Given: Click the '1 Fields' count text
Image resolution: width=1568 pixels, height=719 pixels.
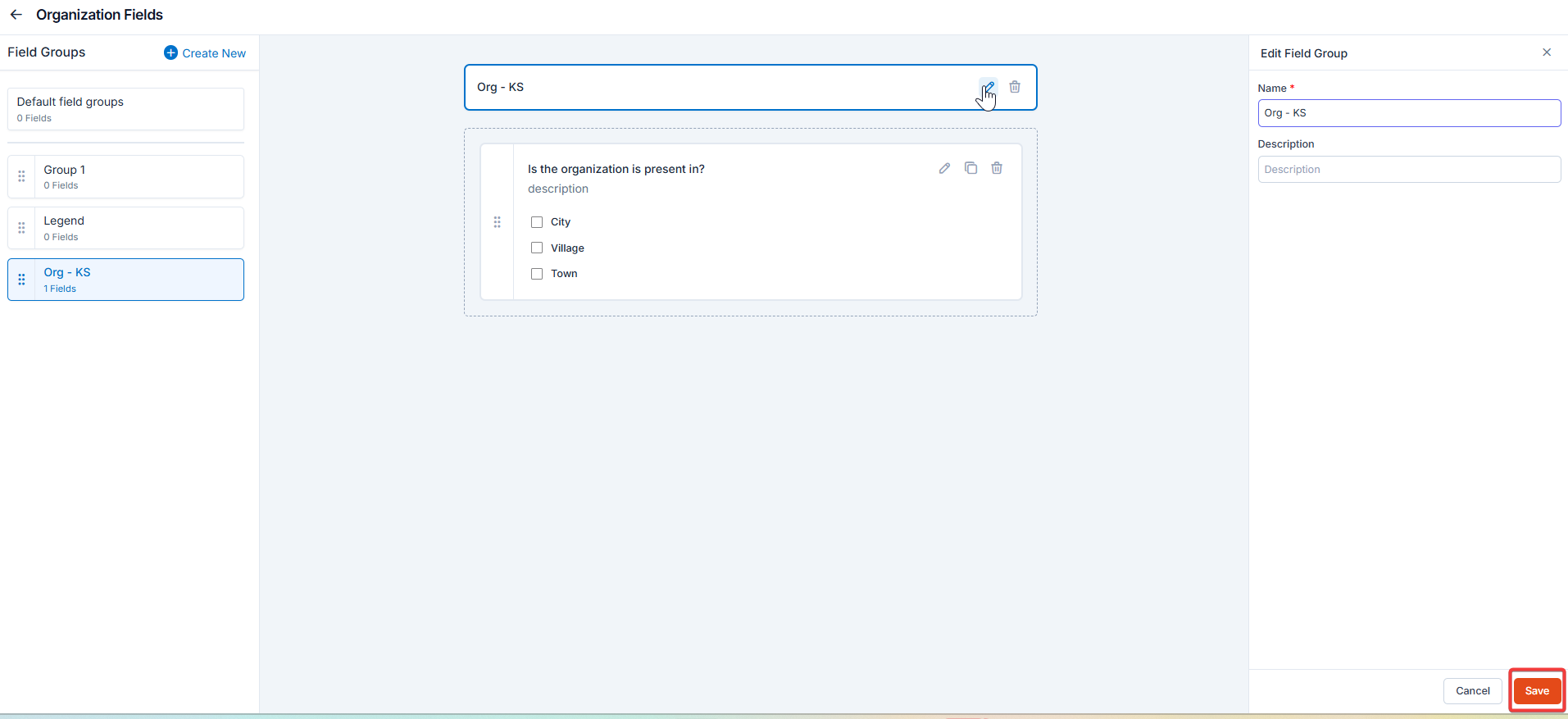Looking at the screenshot, I should point(60,289).
